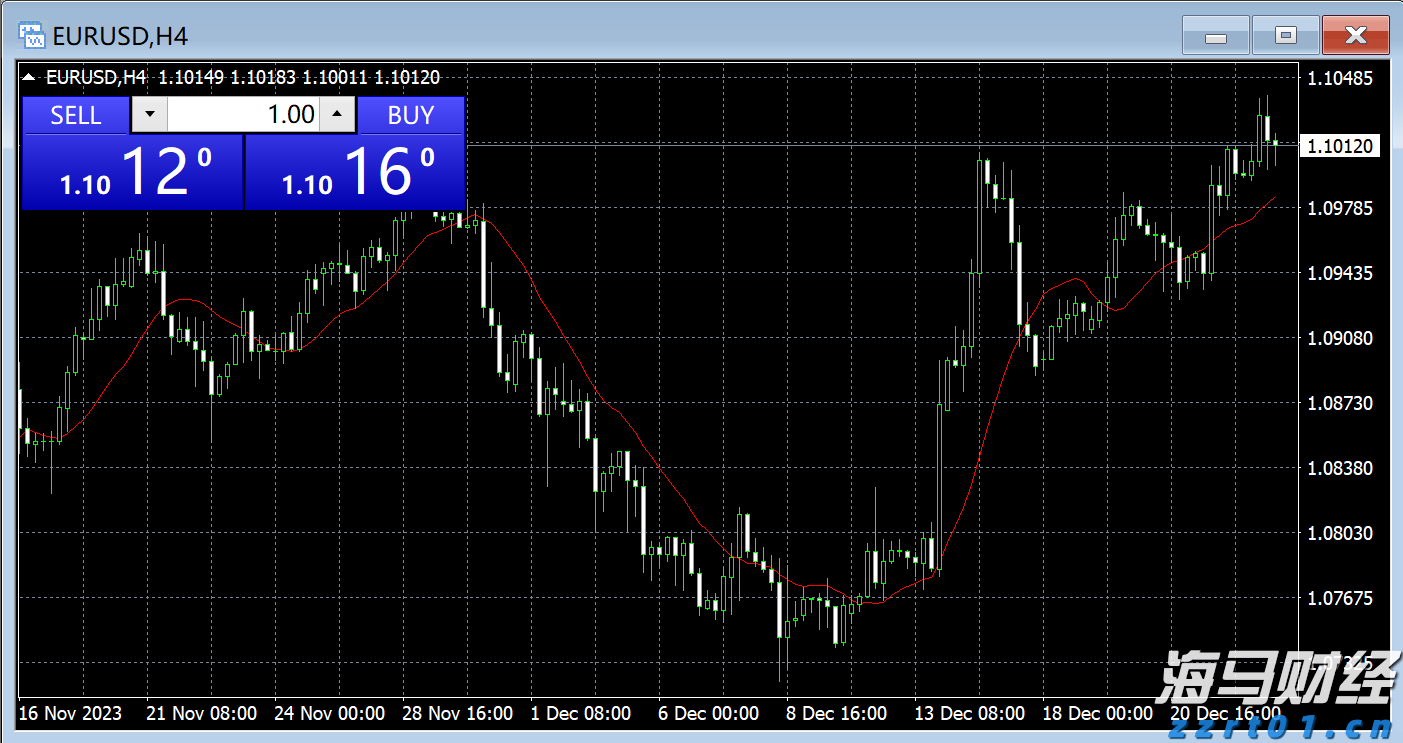This screenshot has height=743, width=1403.
Task: Decrease lot volume with the down arrow
Action: pyautogui.click(x=150, y=115)
